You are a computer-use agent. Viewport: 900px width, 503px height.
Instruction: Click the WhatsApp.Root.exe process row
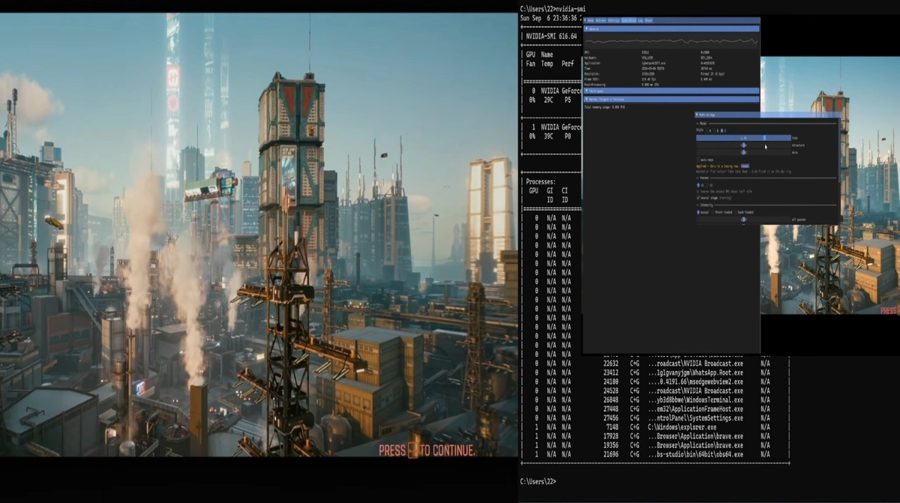pos(654,373)
